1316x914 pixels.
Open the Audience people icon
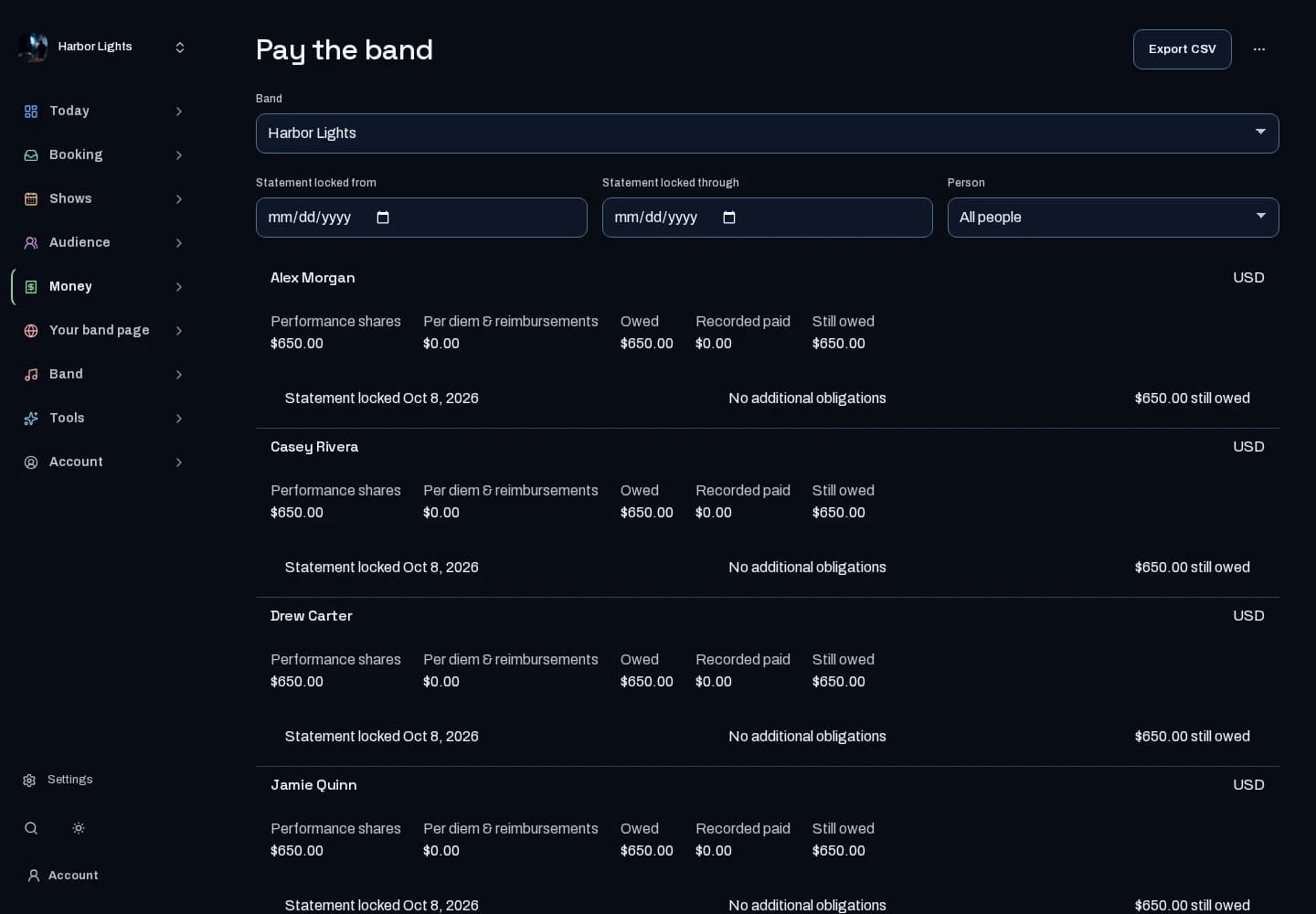31,243
